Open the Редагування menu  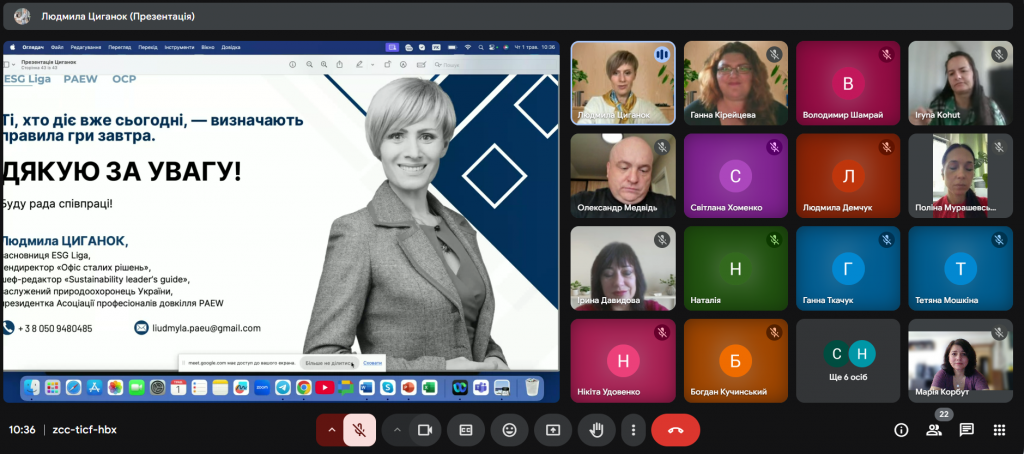(86, 47)
